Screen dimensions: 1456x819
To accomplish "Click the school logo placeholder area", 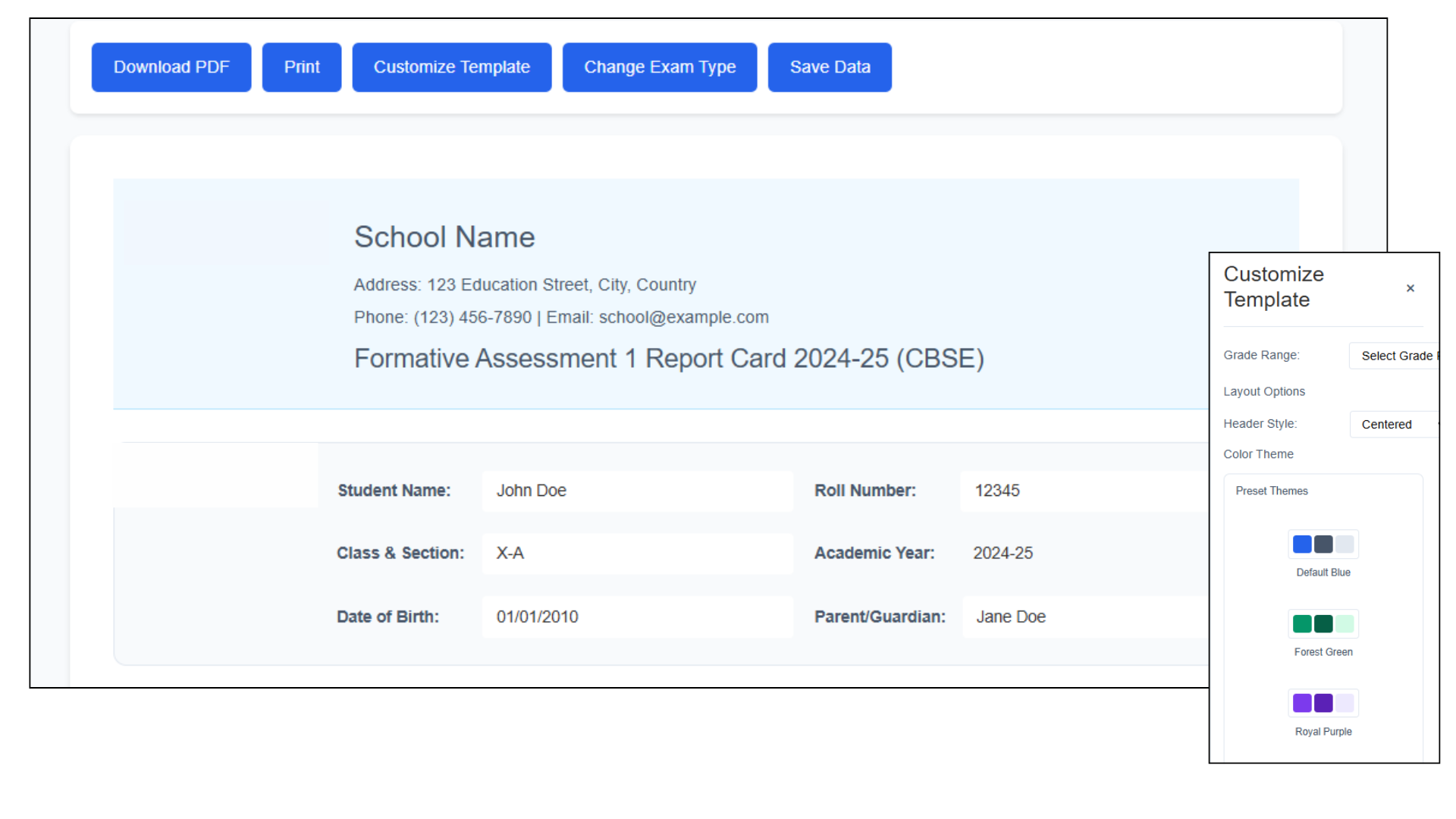I will tap(227, 231).
